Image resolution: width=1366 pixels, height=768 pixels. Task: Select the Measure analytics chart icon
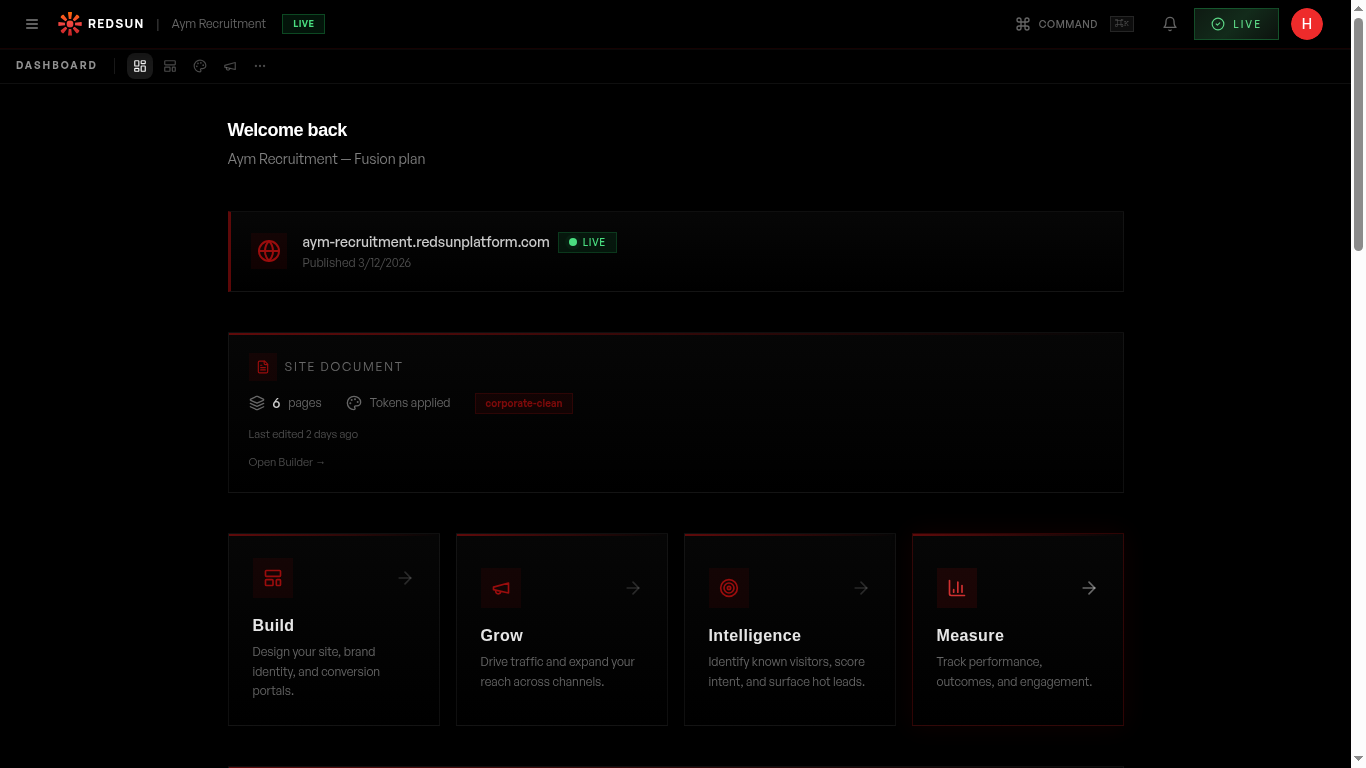tap(957, 588)
